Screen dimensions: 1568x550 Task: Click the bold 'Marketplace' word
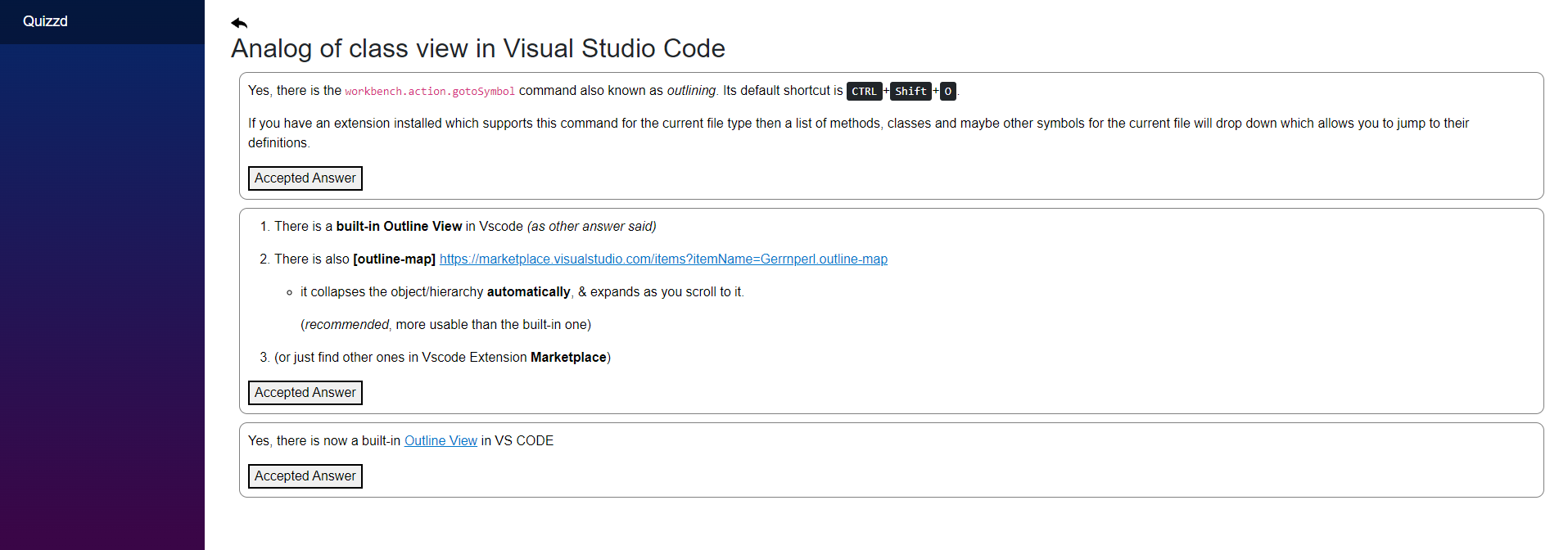tap(568, 358)
